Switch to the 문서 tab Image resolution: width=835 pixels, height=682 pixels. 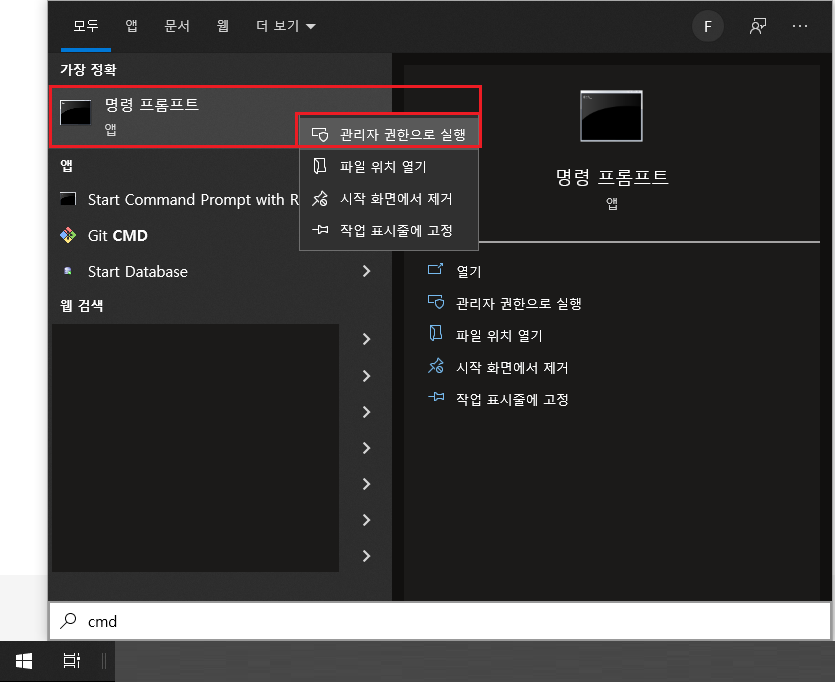[x=177, y=26]
